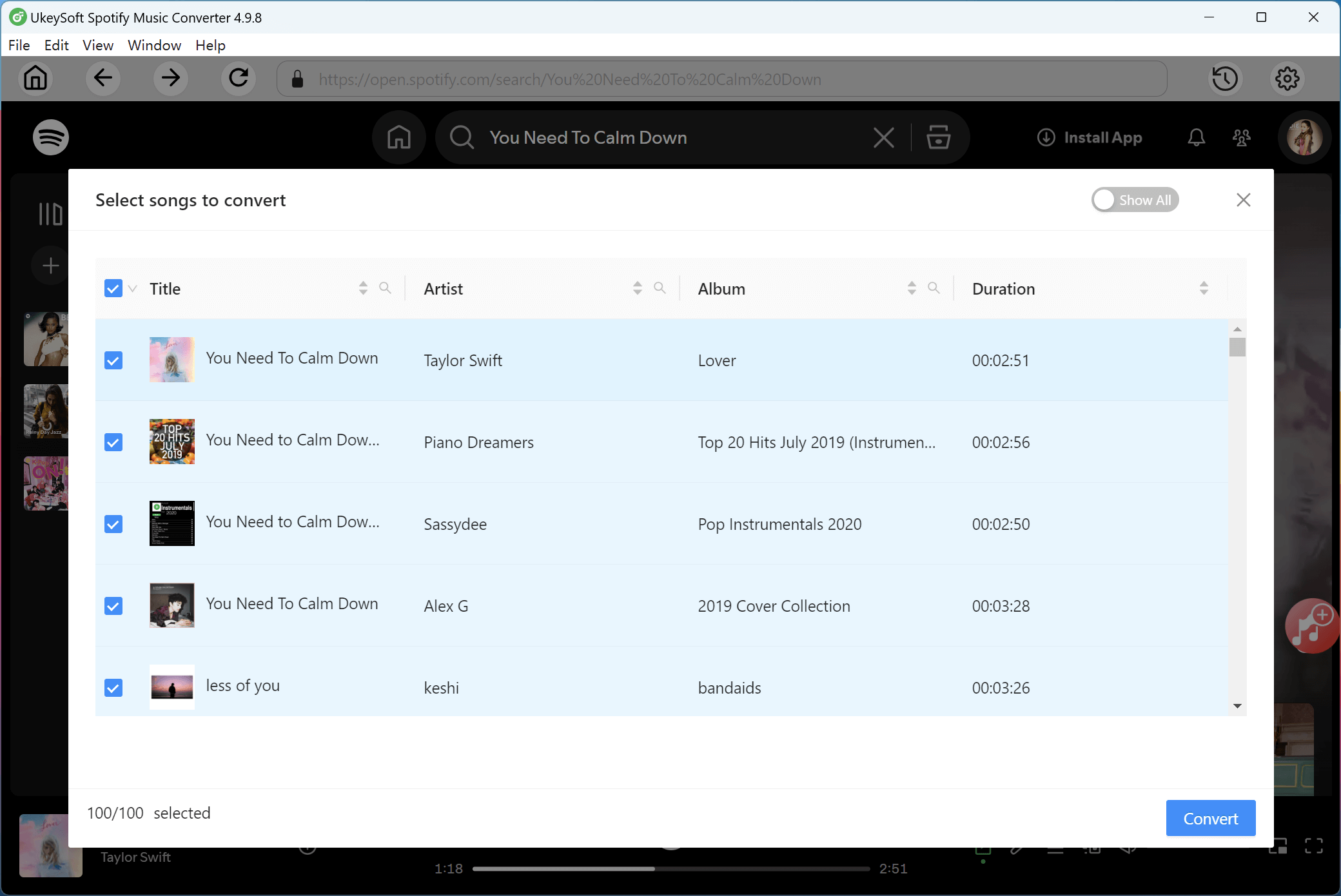
Task: Expand the select-all checkbox dropdown arrow
Action: pyautogui.click(x=133, y=289)
